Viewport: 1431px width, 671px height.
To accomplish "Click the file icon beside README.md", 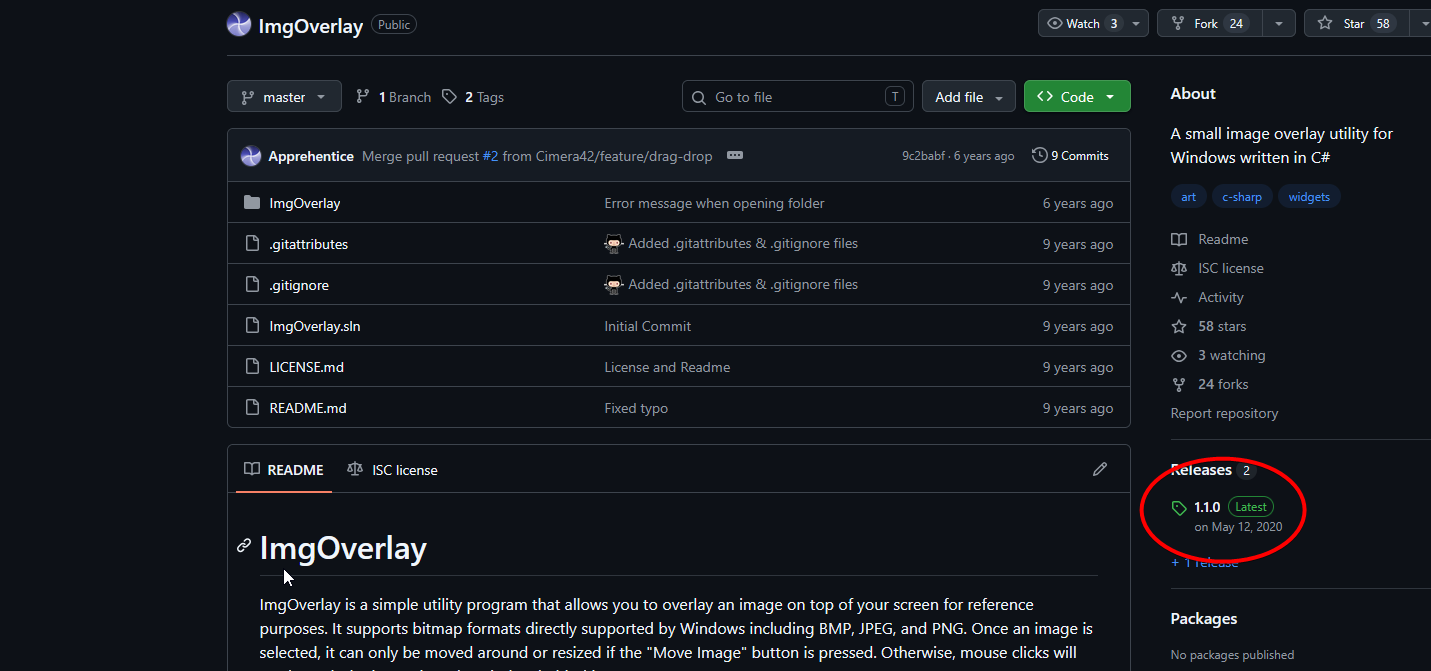I will [252, 408].
